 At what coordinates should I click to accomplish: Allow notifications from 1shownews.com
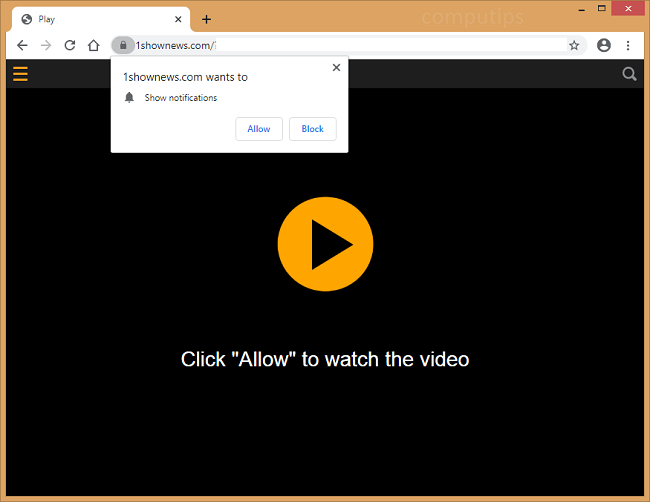click(x=259, y=129)
